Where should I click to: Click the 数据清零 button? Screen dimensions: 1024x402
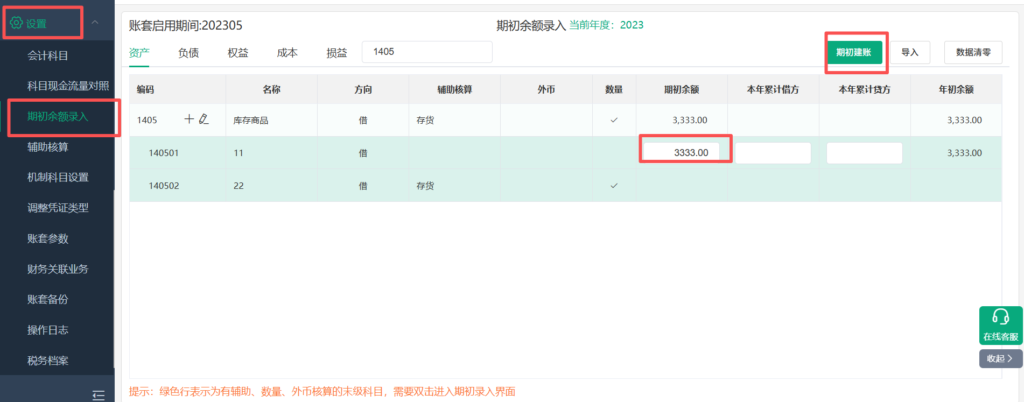[x=973, y=52]
